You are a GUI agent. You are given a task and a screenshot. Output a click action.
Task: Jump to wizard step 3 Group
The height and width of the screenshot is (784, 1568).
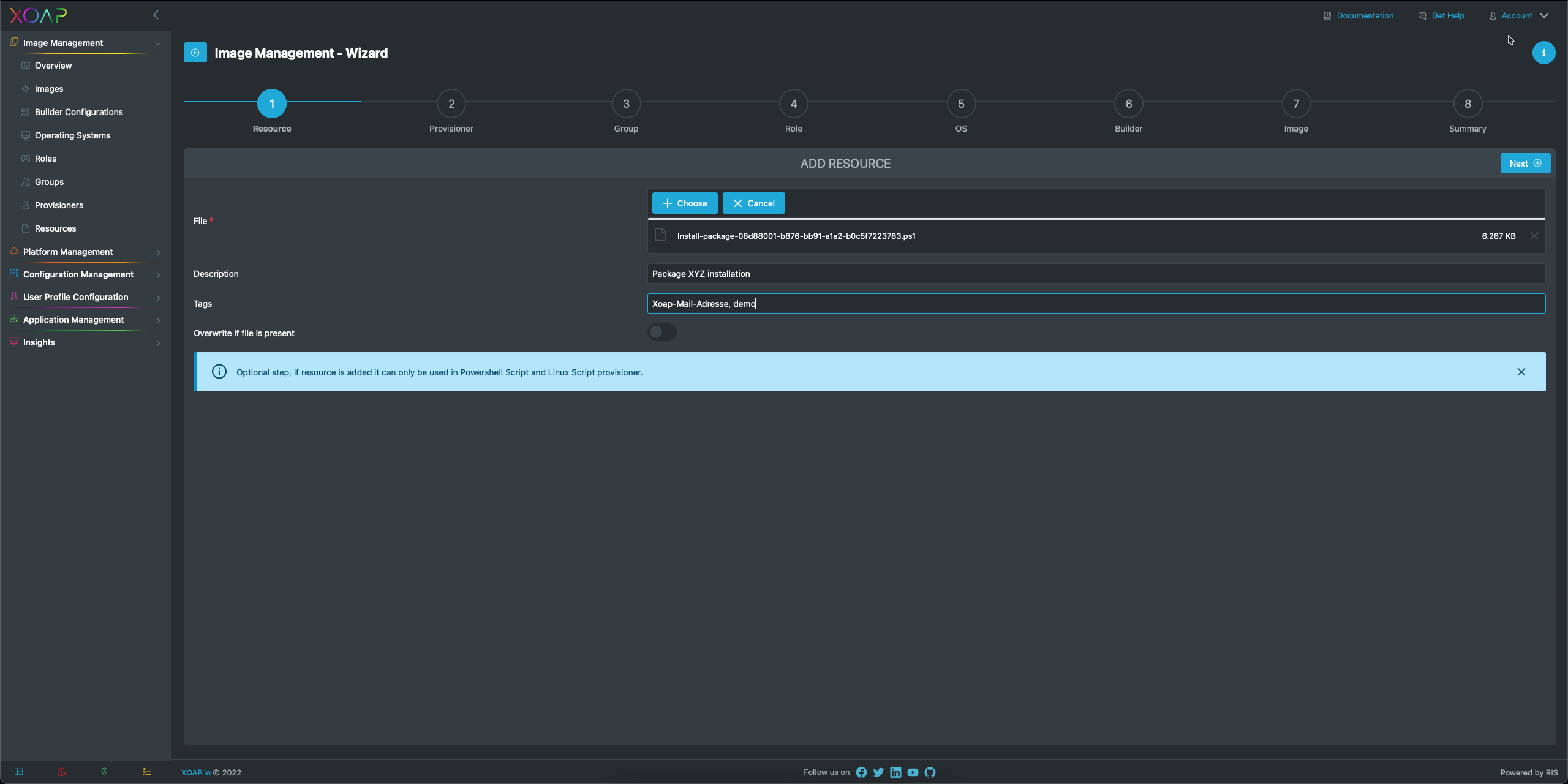pos(626,104)
